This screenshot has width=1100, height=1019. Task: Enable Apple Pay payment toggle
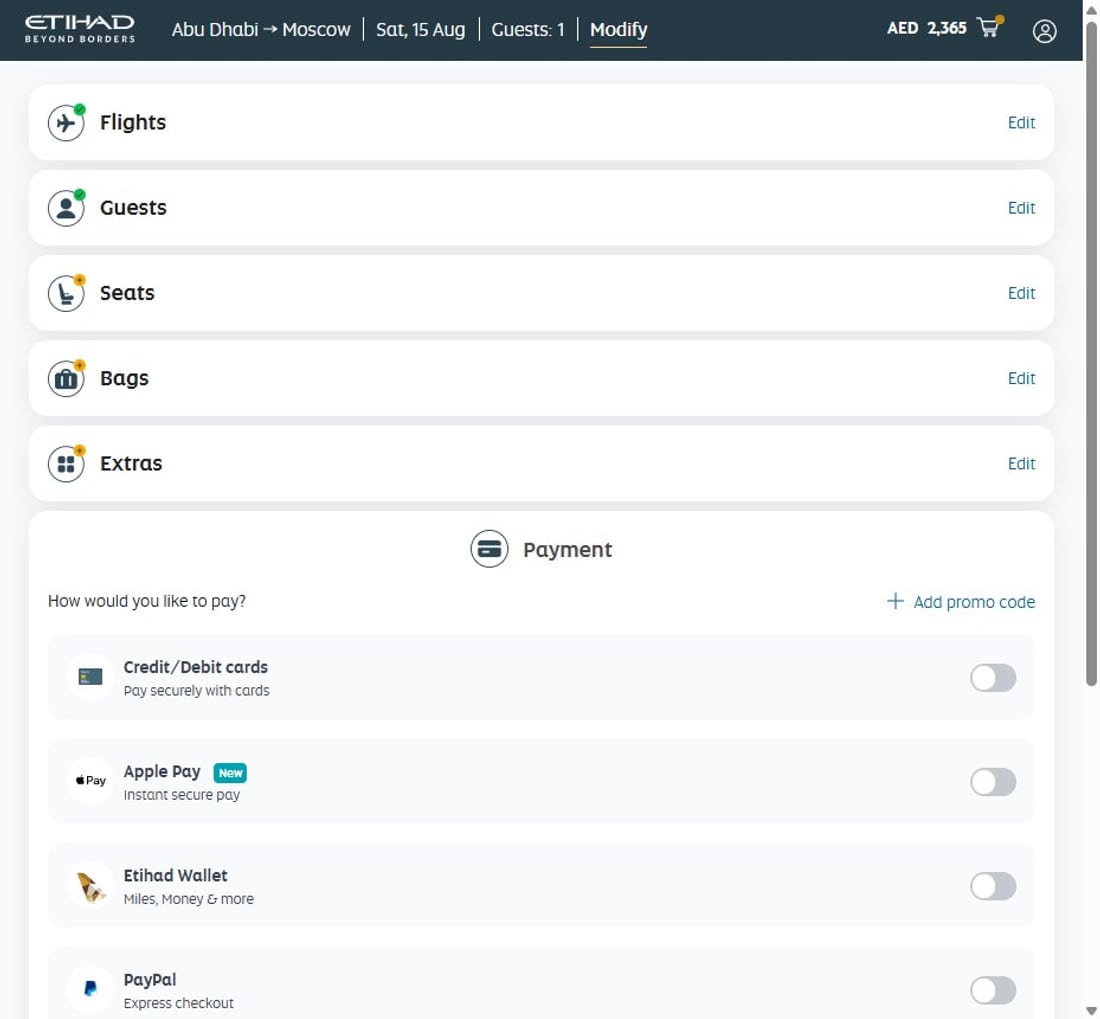pyautogui.click(x=993, y=782)
